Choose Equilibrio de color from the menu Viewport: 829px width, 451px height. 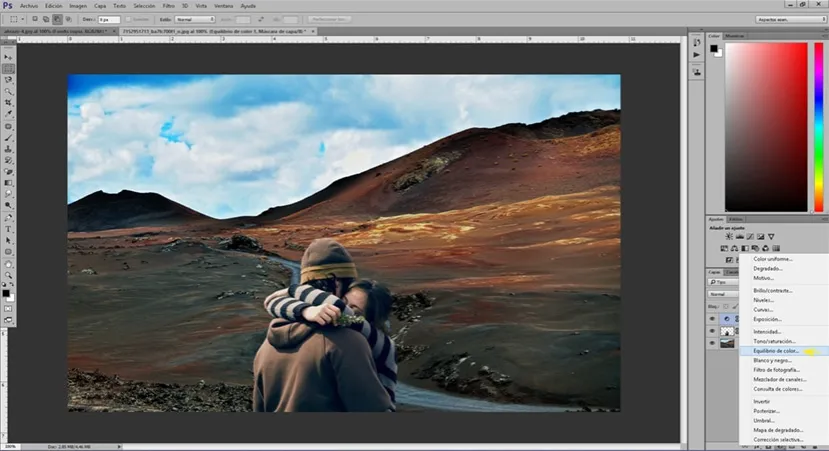coord(776,351)
